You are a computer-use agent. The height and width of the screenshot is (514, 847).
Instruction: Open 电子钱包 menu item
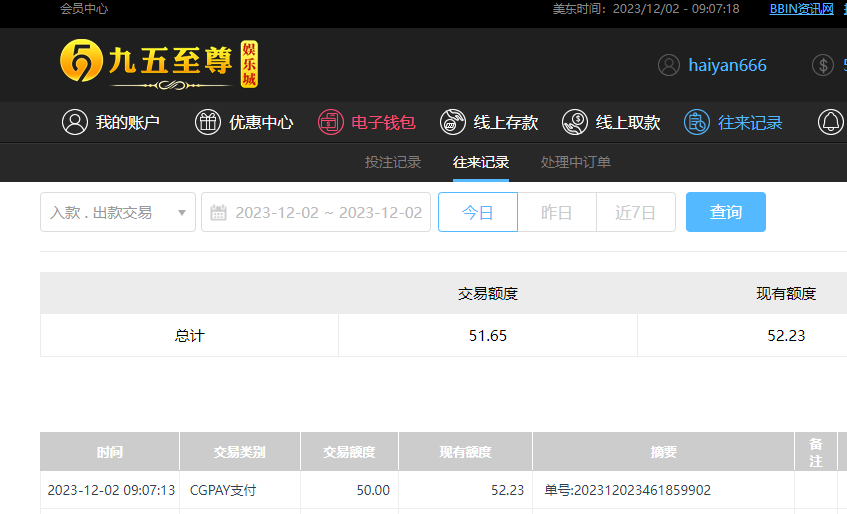point(367,122)
